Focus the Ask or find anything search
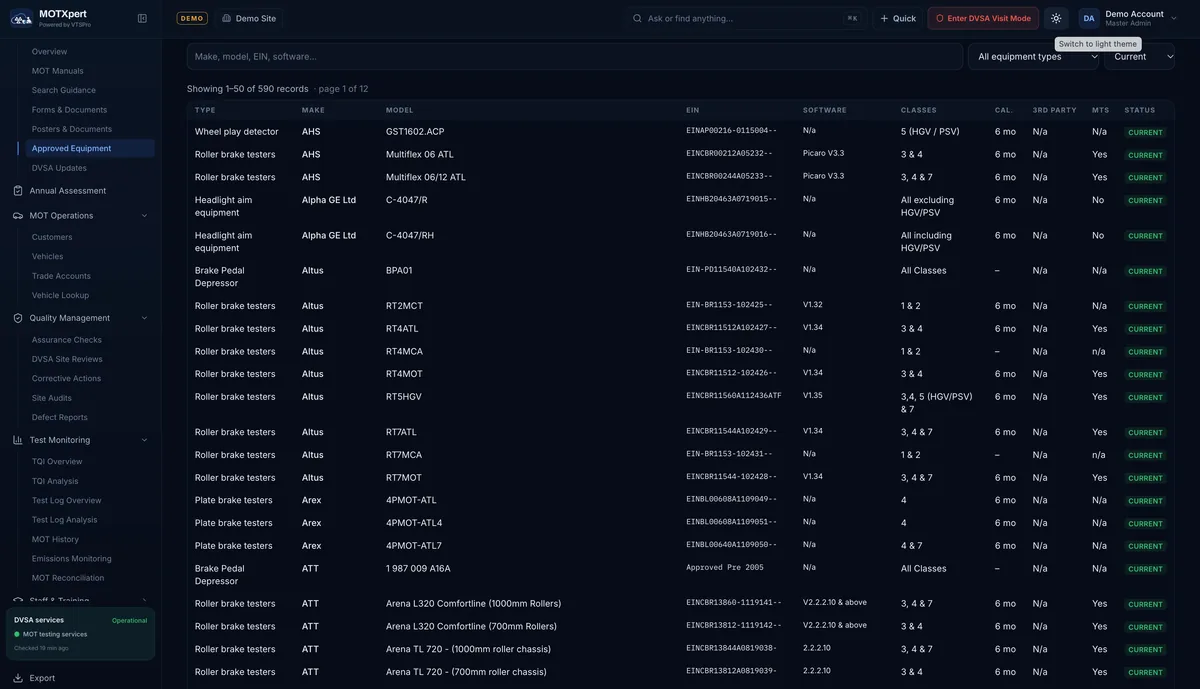This screenshot has height=689, width=1200. tap(745, 18)
